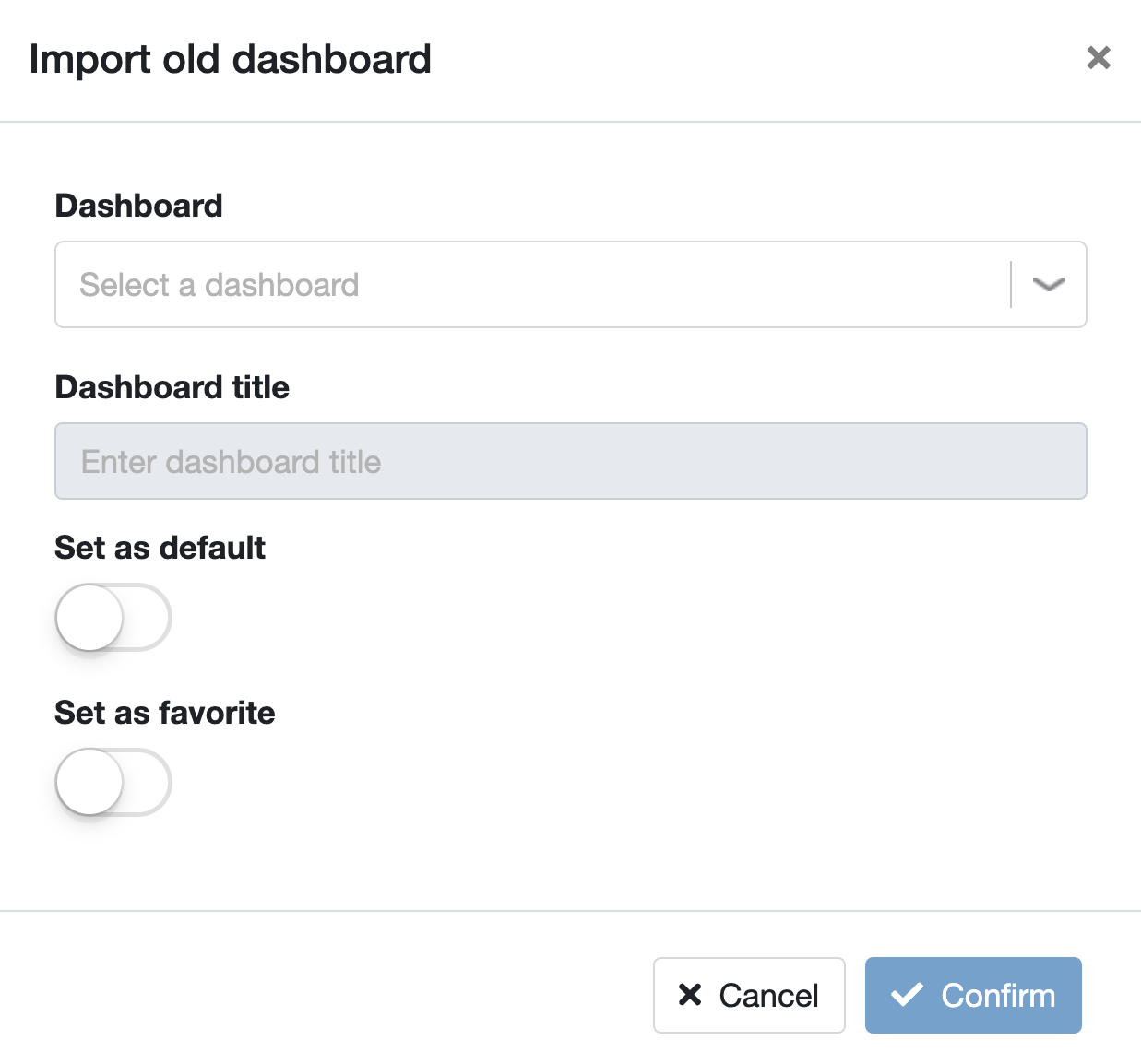1141x1064 pixels.
Task: Click the Import old dashboard heading
Action: click(x=231, y=59)
